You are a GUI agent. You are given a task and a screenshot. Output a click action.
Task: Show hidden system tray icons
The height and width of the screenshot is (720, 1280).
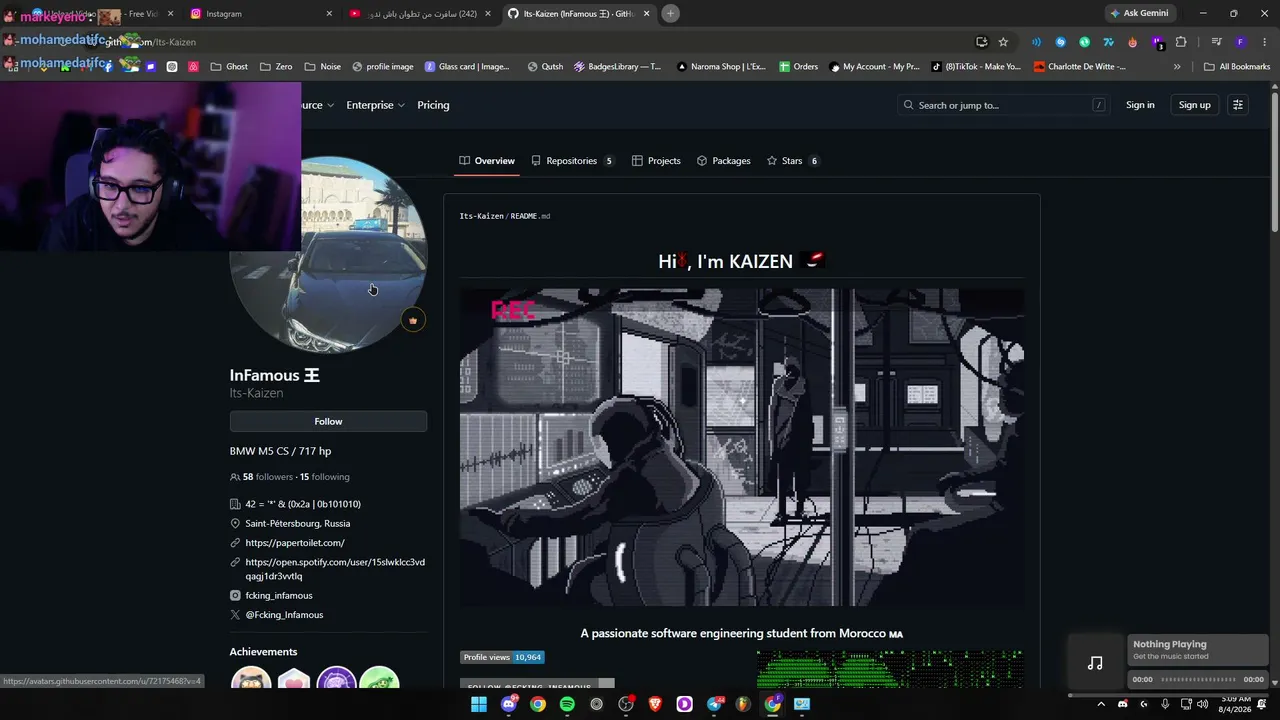[x=1101, y=704]
